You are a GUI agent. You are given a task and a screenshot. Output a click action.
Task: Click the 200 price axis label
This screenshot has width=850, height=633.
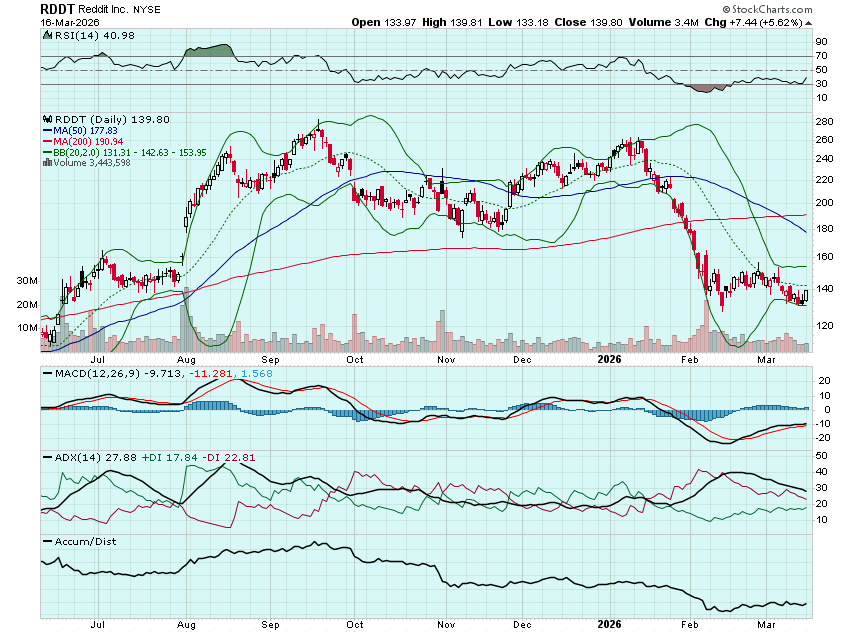click(x=825, y=203)
